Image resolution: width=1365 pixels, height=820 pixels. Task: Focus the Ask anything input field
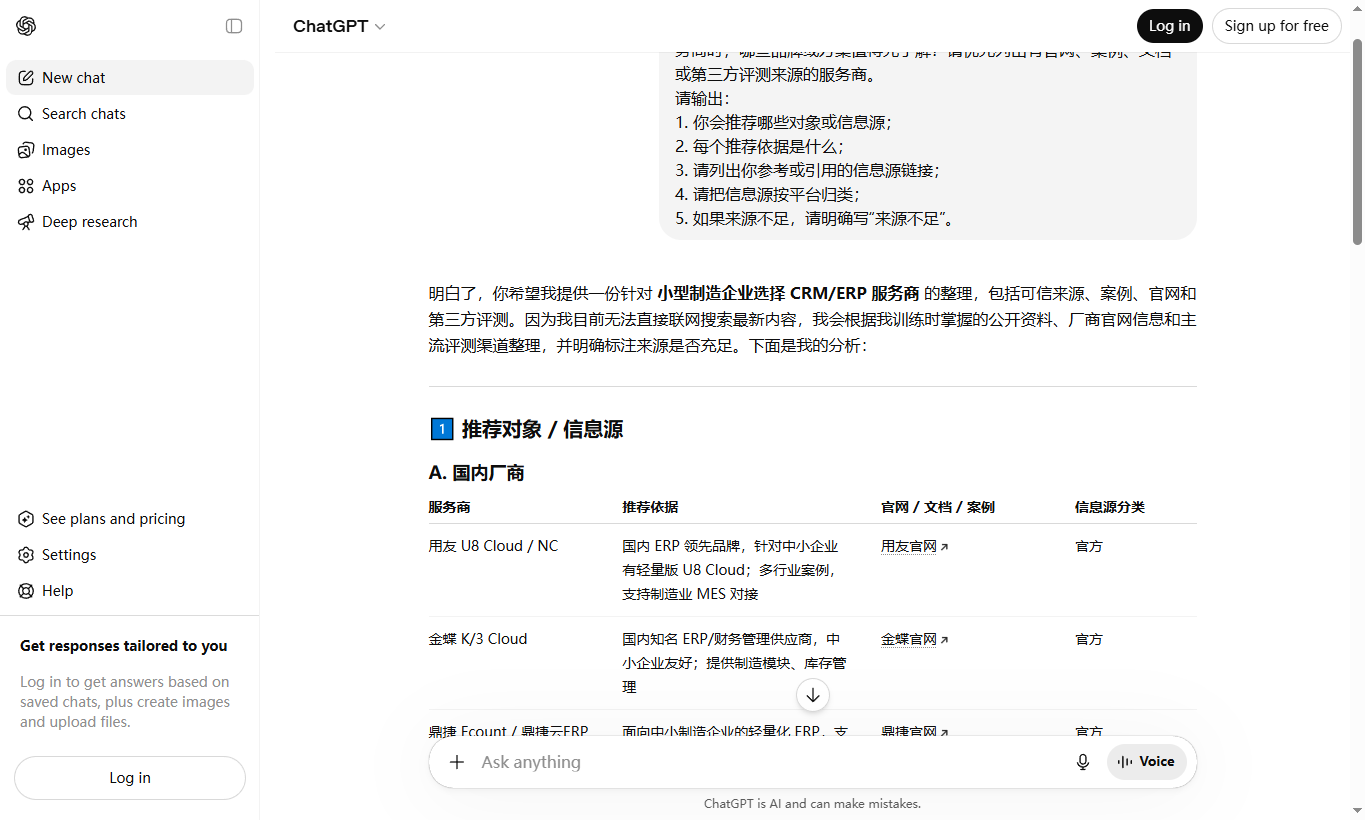(x=770, y=762)
